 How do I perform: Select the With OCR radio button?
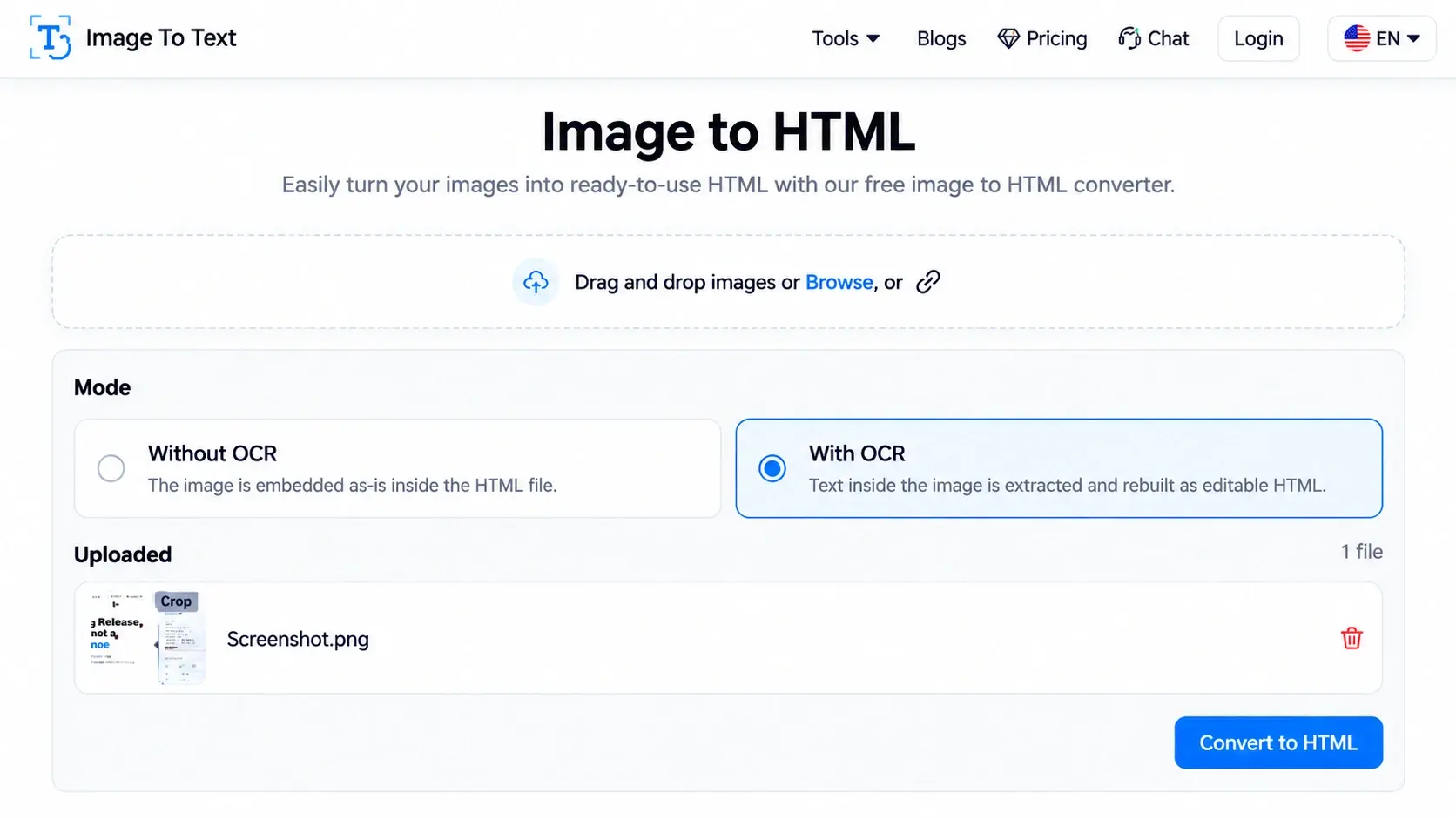tap(772, 468)
